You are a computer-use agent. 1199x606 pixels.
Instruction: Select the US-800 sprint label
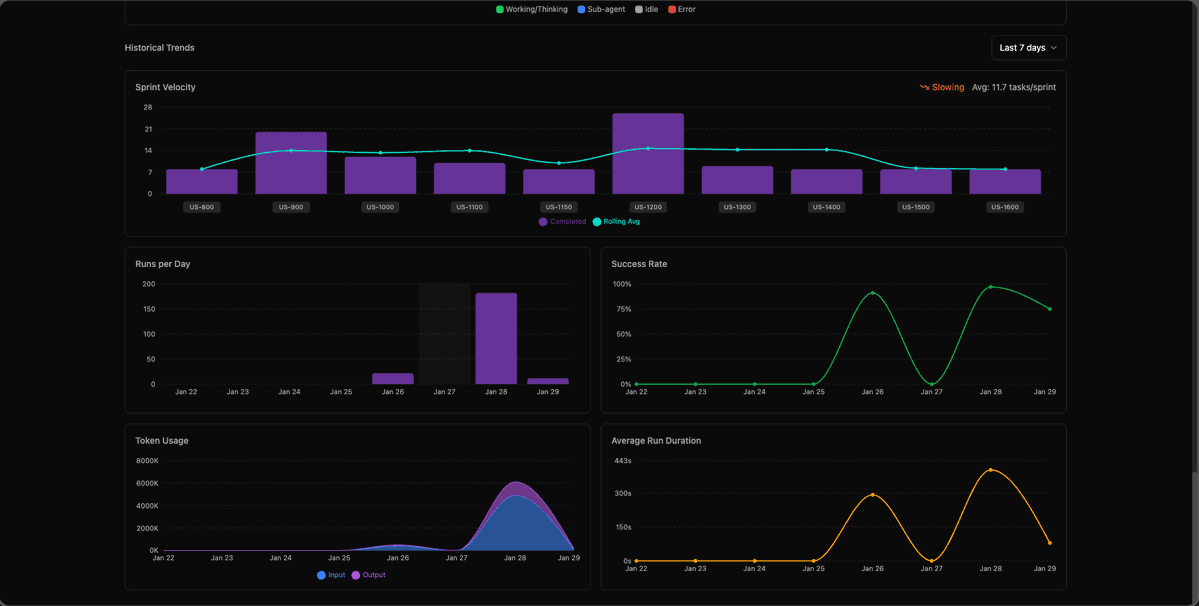tap(201, 207)
